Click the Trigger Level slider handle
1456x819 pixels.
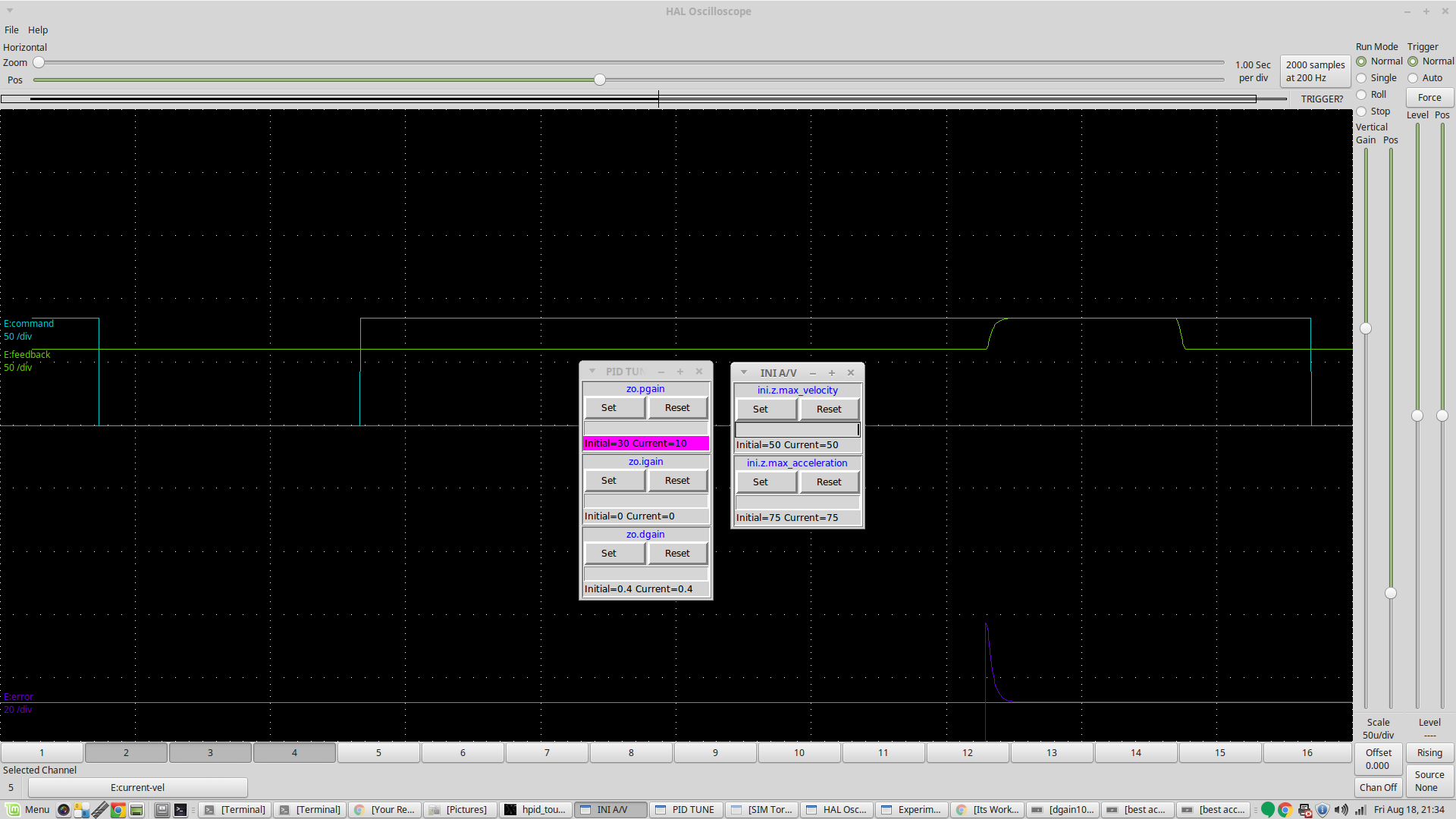click(x=1417, y=416)
